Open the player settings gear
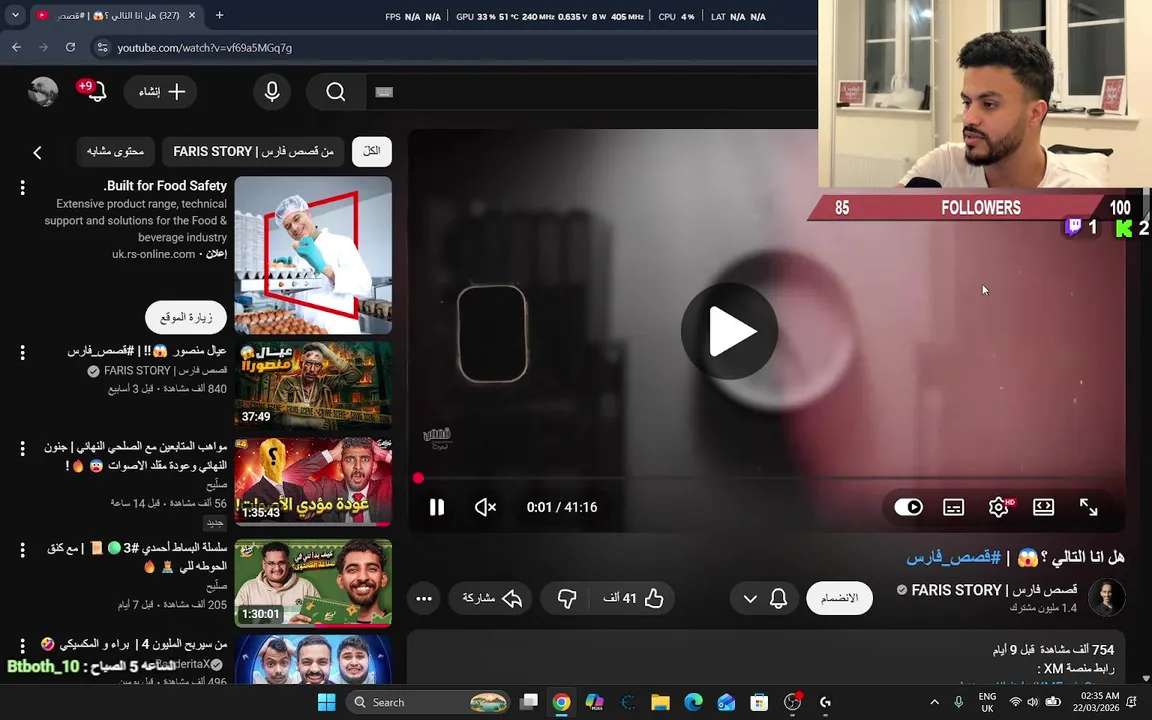The image size is (1152, 720). click(x=999, y=507)
